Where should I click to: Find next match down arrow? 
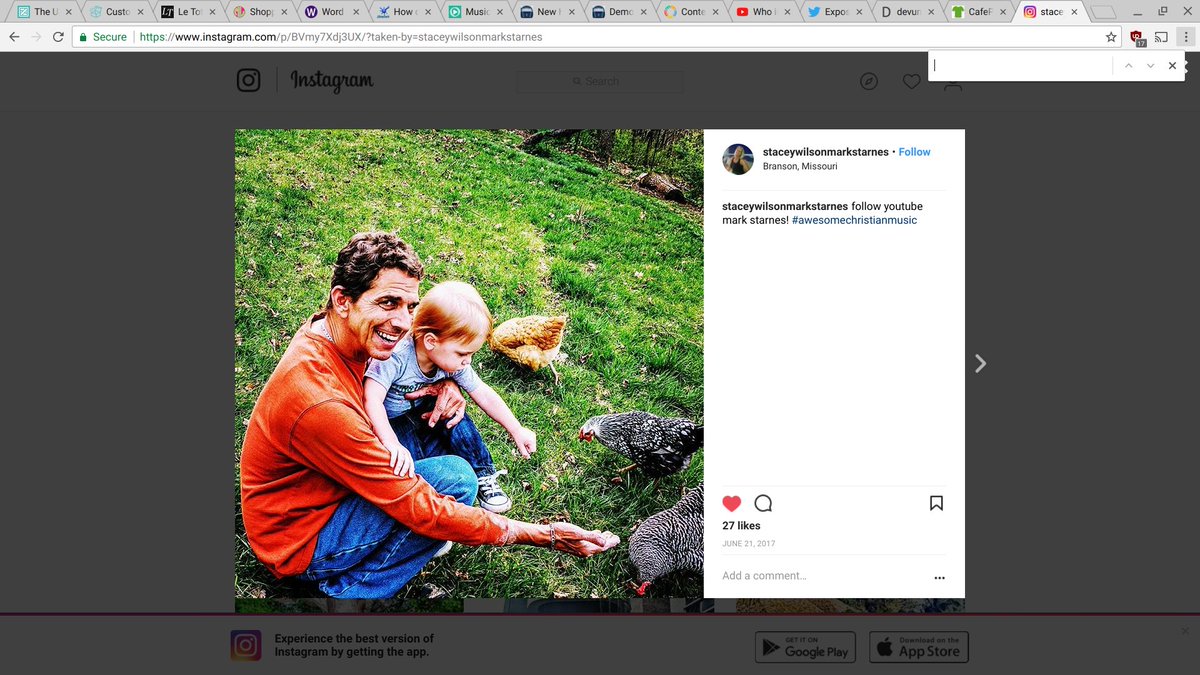click(1150, 66)
